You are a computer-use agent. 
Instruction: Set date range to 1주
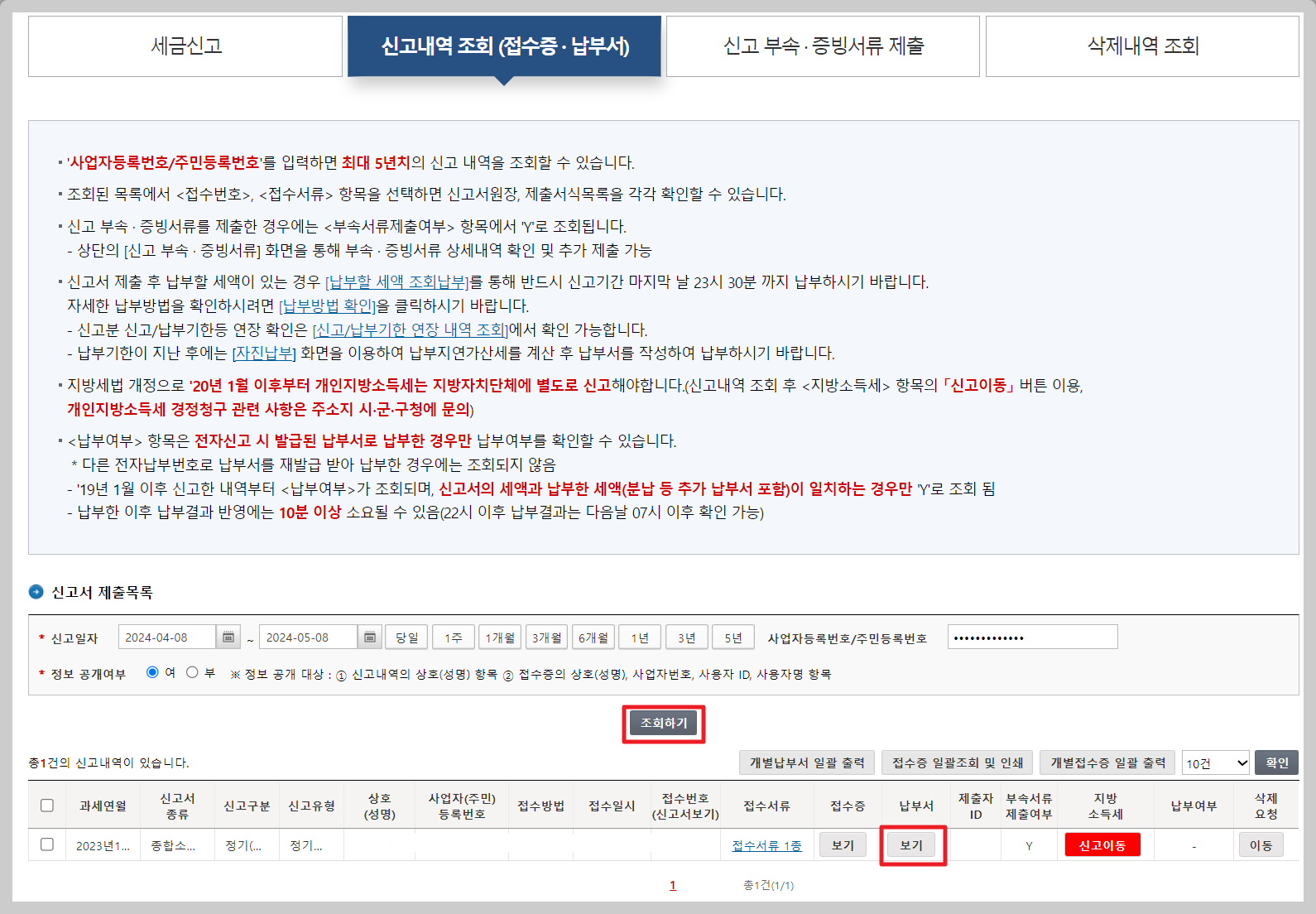pyautogui.click(x=454, y=637)
